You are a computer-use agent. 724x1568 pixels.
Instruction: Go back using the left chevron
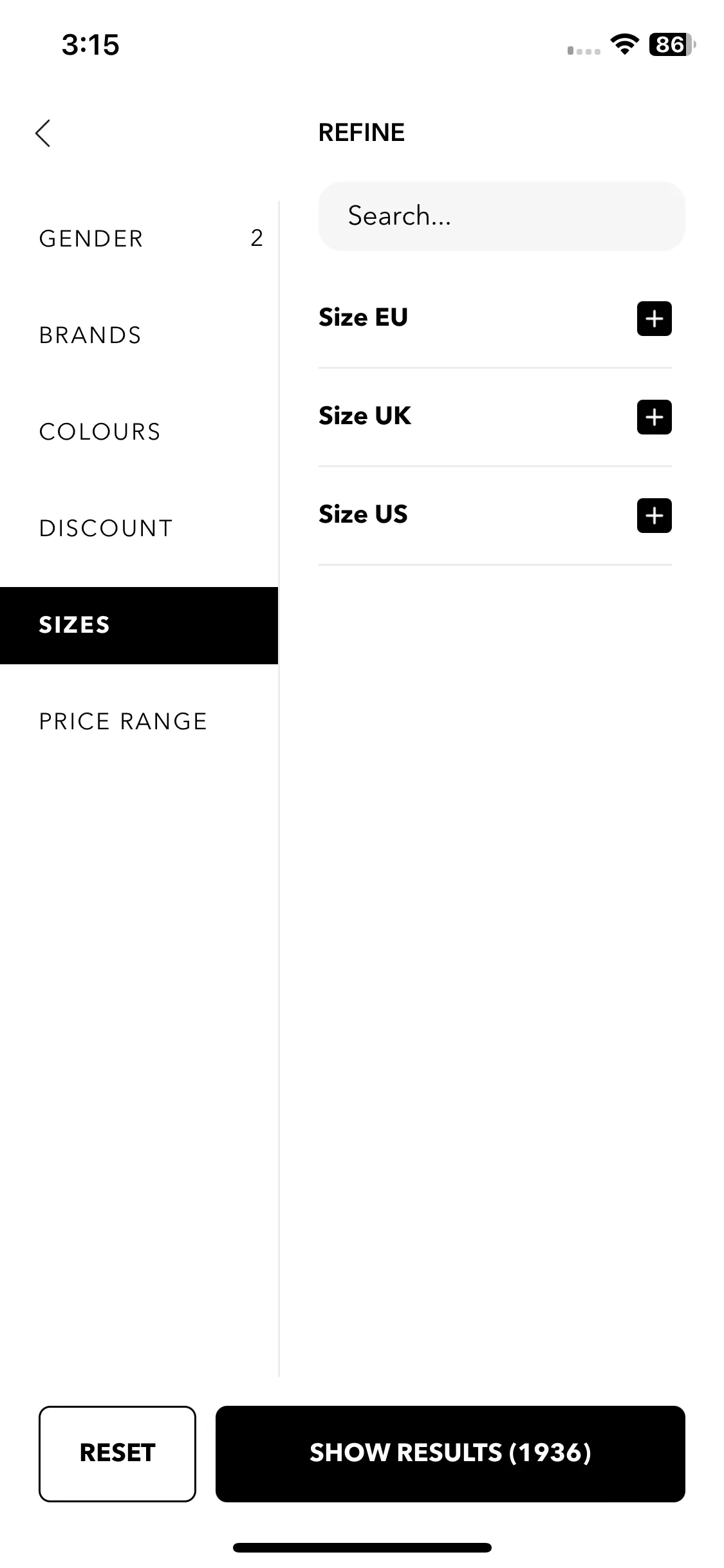coord(43,133)
